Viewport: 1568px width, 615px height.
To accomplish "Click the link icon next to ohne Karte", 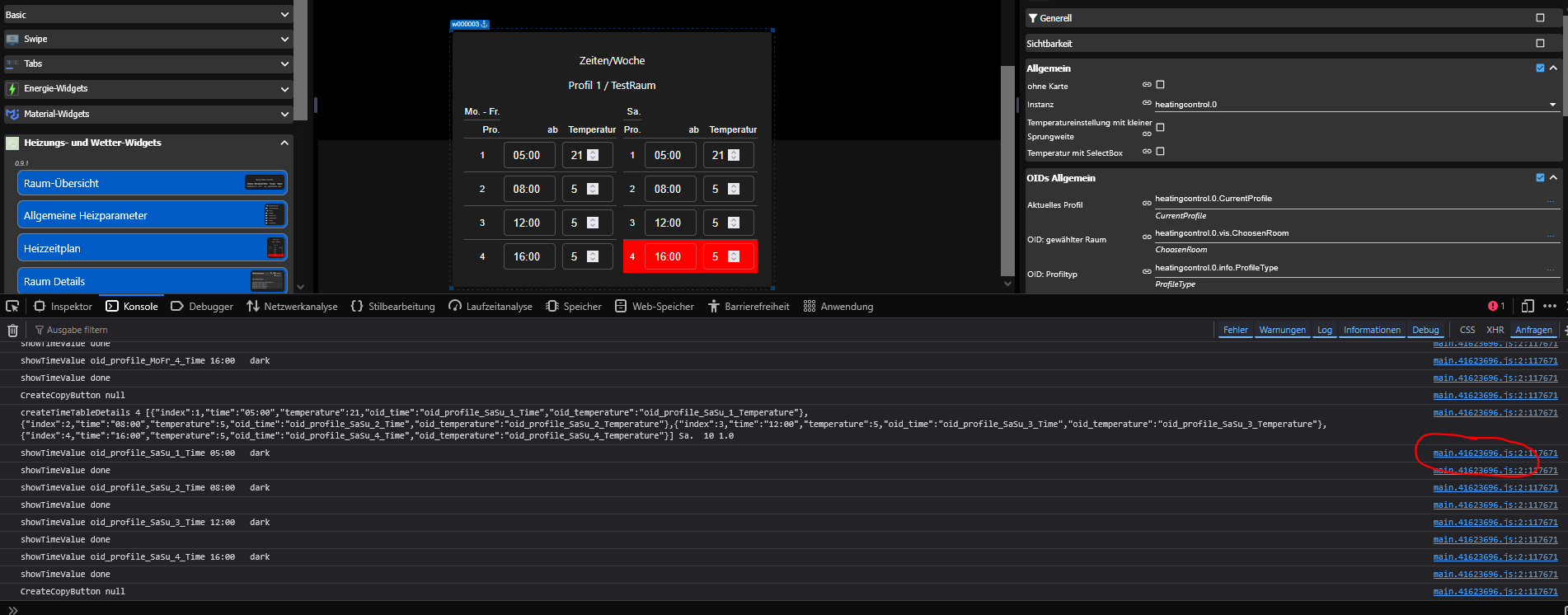I will point(1147,85).
